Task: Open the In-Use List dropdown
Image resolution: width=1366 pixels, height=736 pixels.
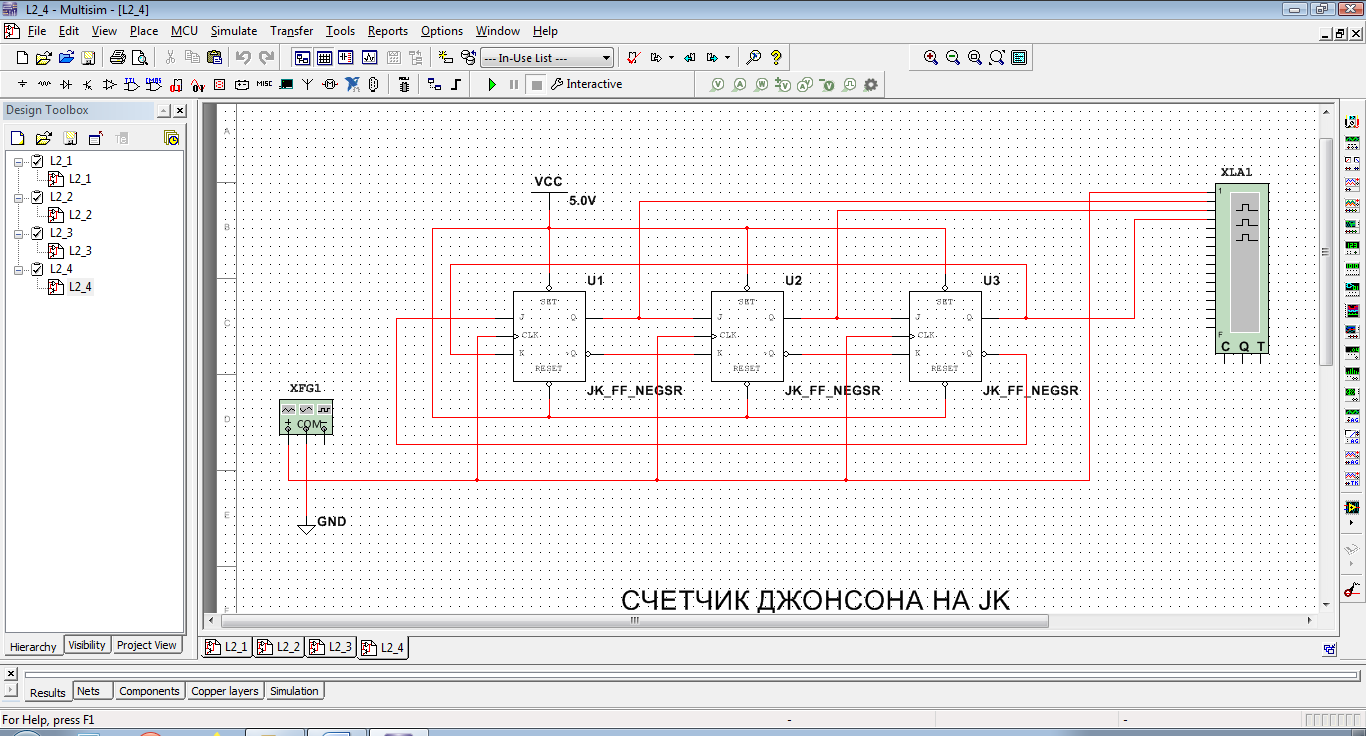Action: pos(547,58)
